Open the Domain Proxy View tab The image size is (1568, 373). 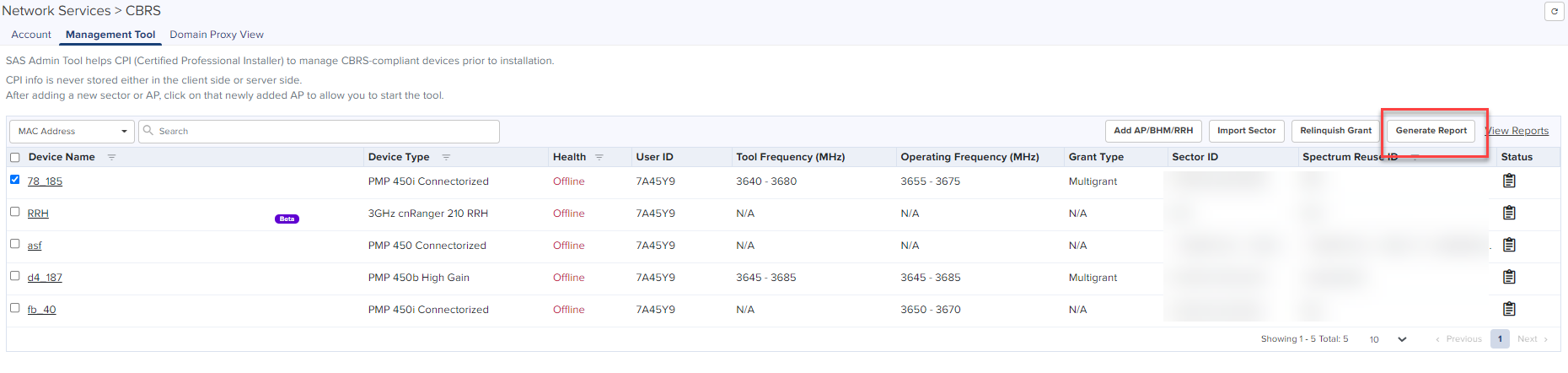point(217,35)
